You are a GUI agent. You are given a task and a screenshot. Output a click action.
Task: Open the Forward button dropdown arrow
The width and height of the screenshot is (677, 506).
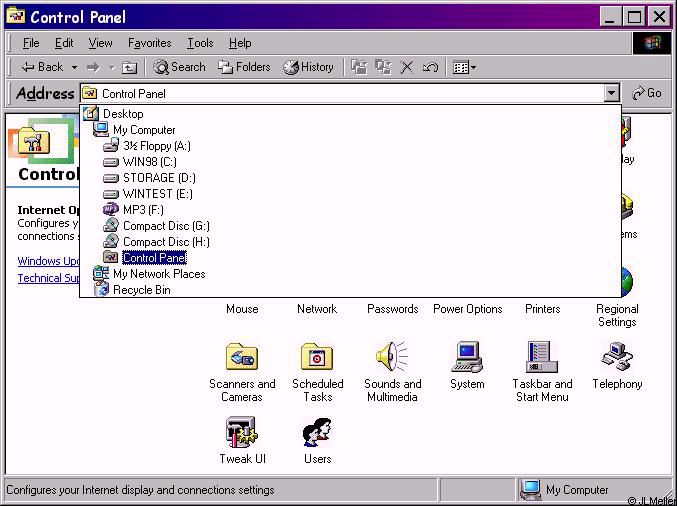[x=111, y=67]
